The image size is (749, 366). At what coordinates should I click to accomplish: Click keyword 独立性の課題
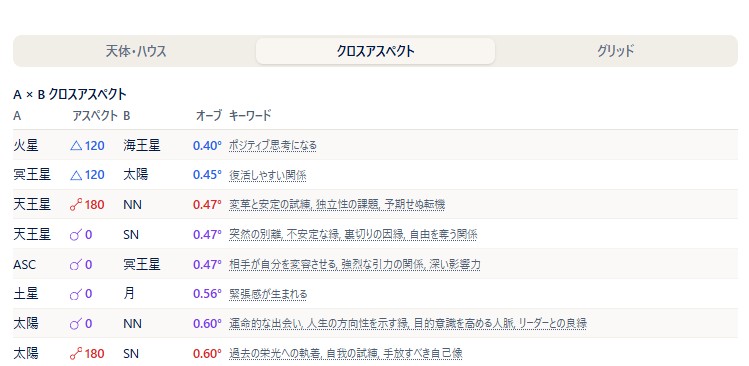[x=347, y=205]
